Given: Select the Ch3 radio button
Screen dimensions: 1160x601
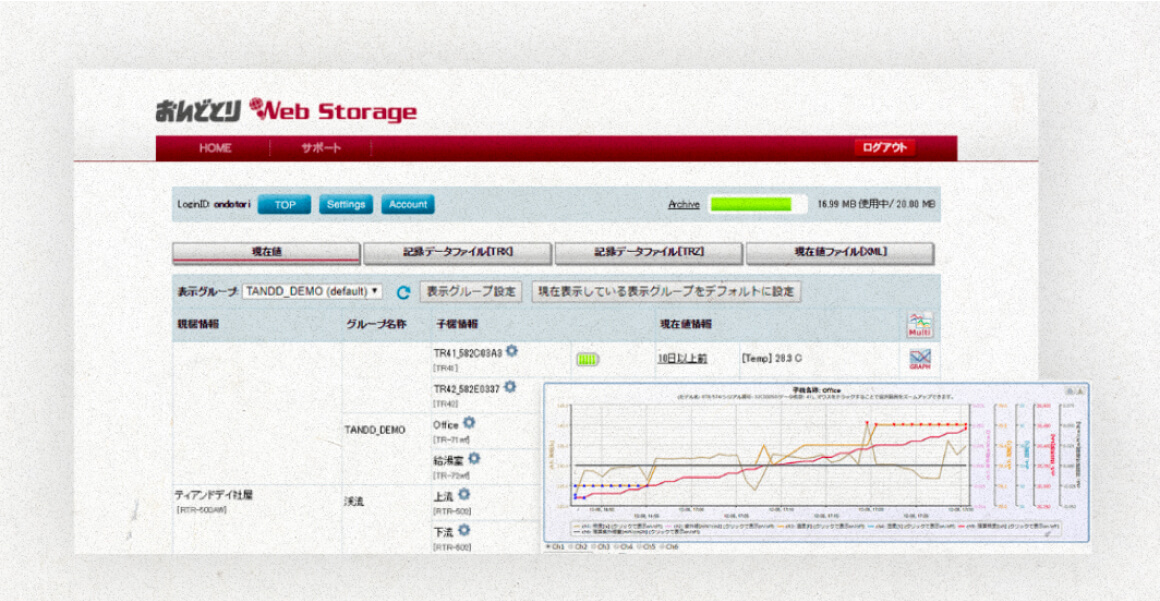Looking at the screenshot, I should click(x=594, y=547).
